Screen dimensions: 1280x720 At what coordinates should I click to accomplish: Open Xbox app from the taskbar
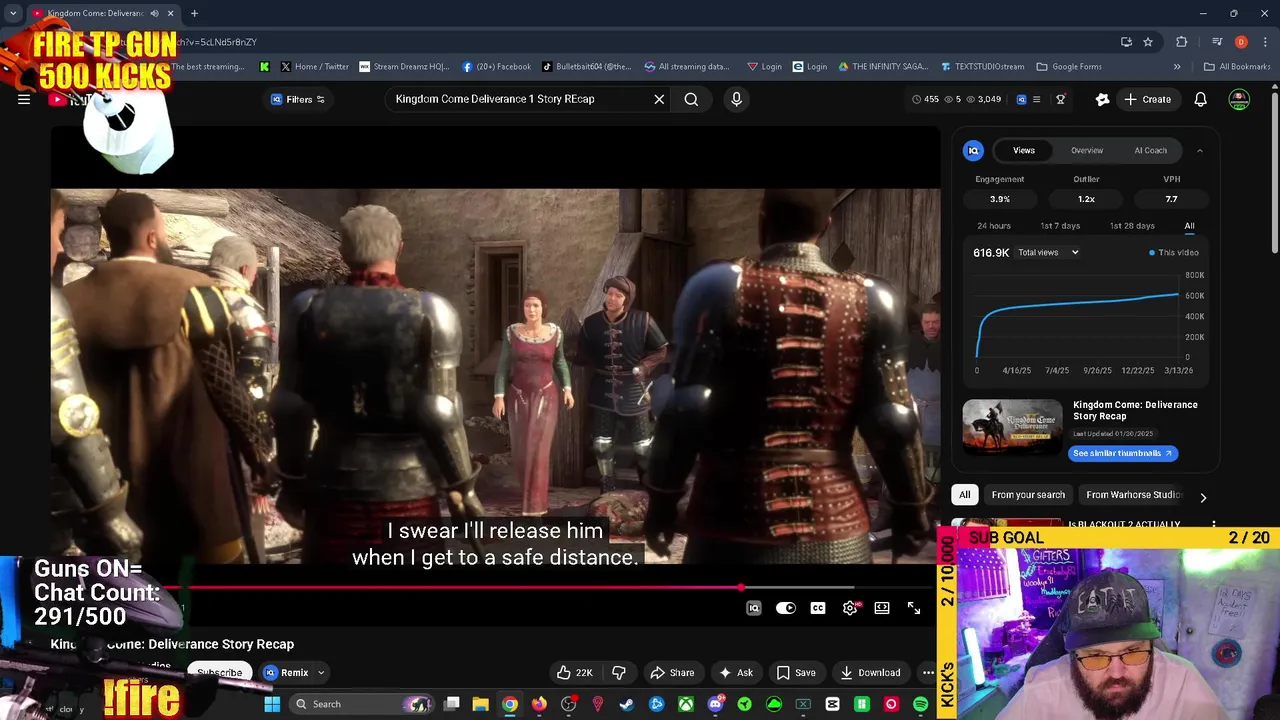[686, 704]
